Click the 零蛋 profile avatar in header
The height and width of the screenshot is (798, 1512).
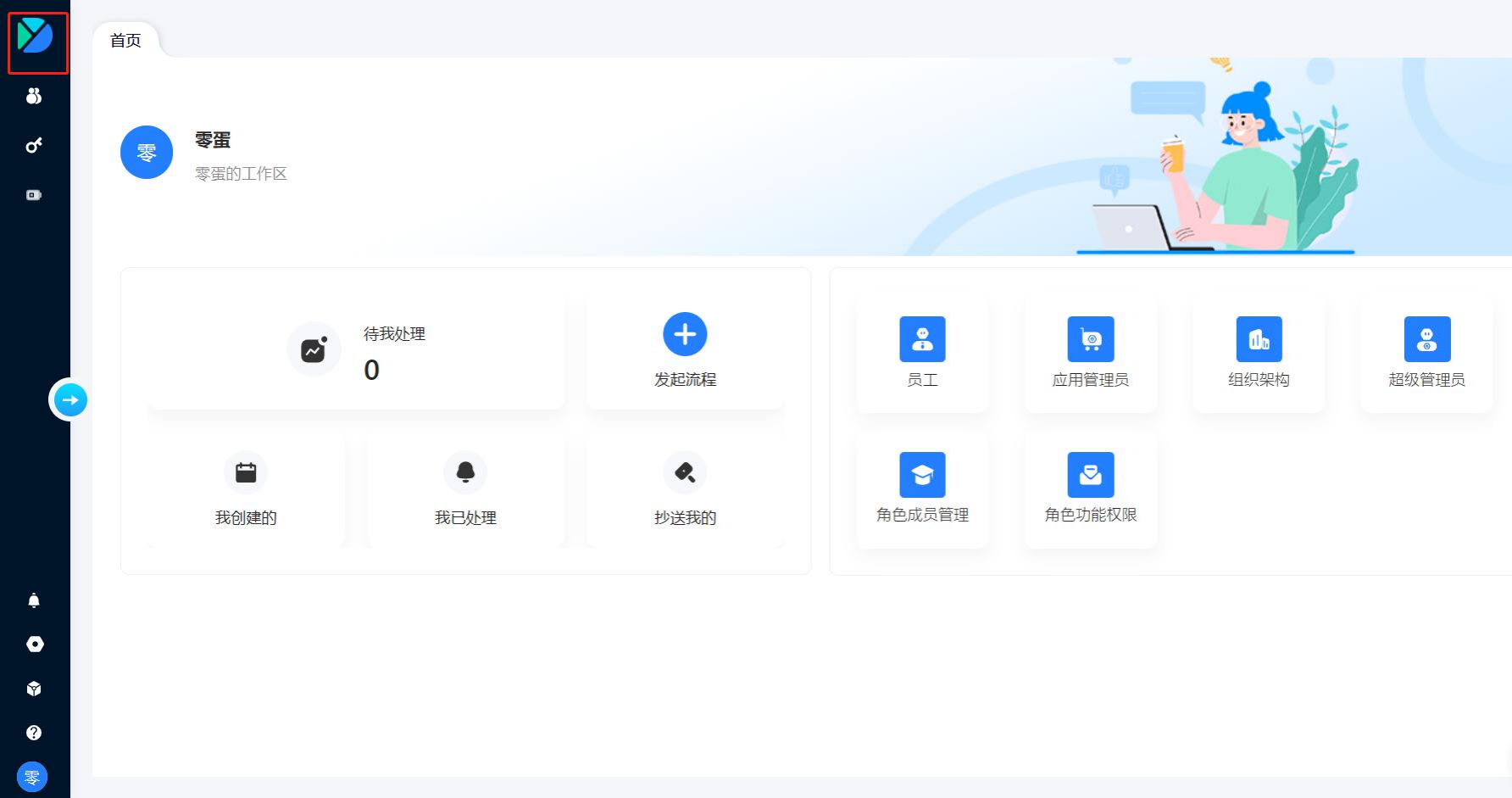pos(147,153)
